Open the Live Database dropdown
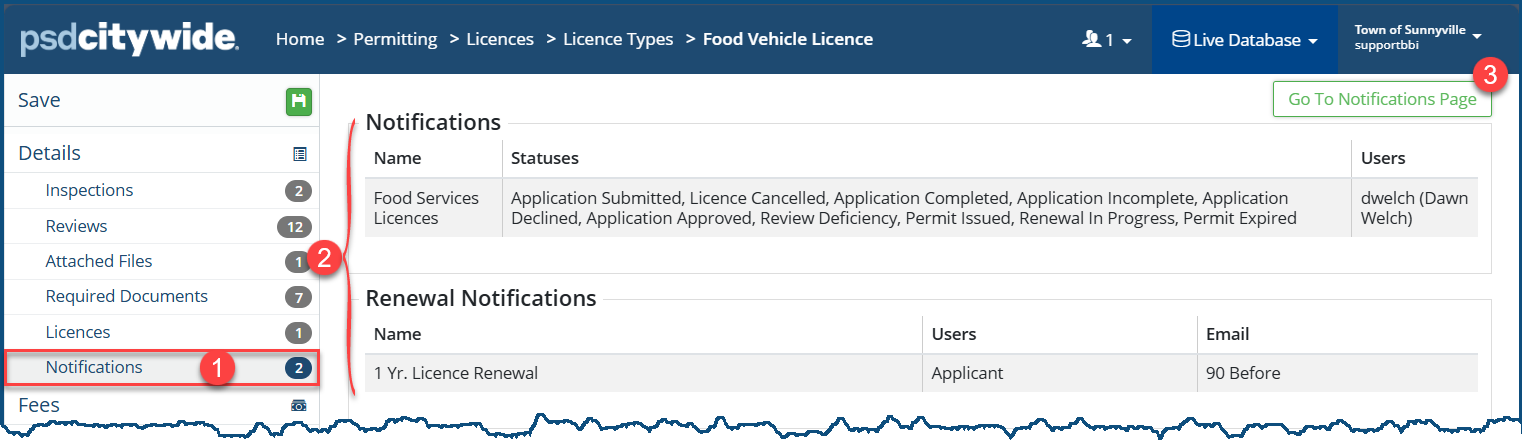Viewport: 1522px width, 447px height. [x=1244, y=41]
